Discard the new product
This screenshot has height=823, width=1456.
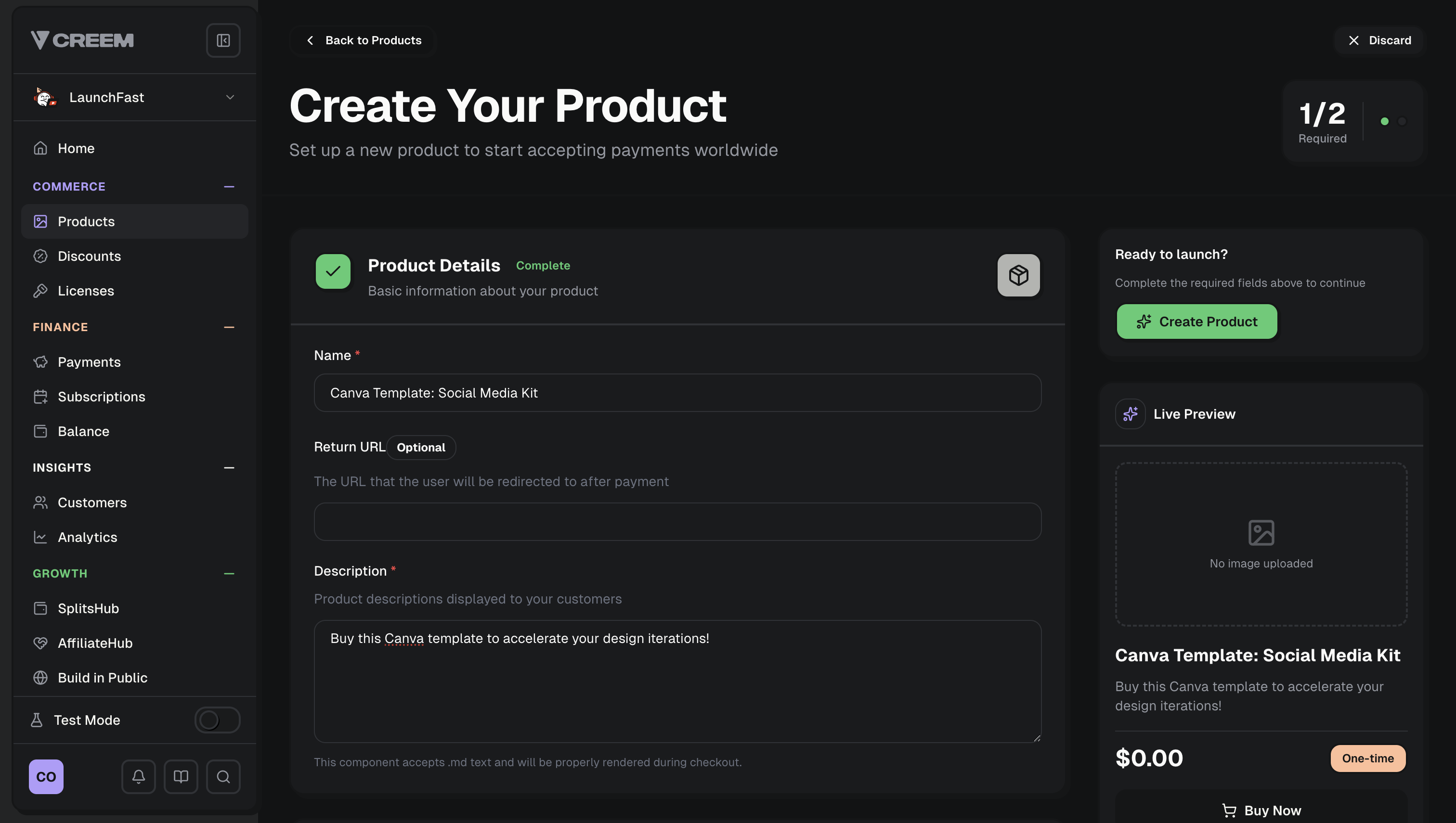click(x=1379, y=40)
